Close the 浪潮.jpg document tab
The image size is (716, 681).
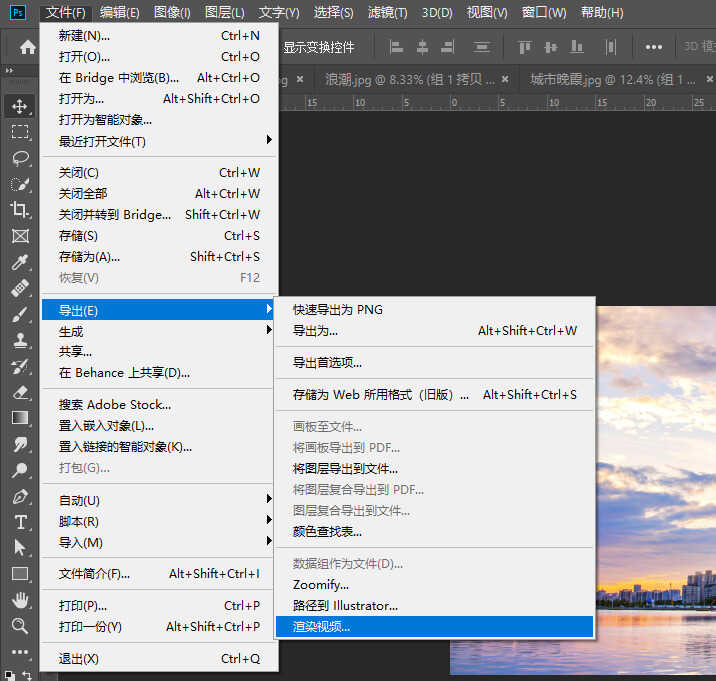[504, 79]
